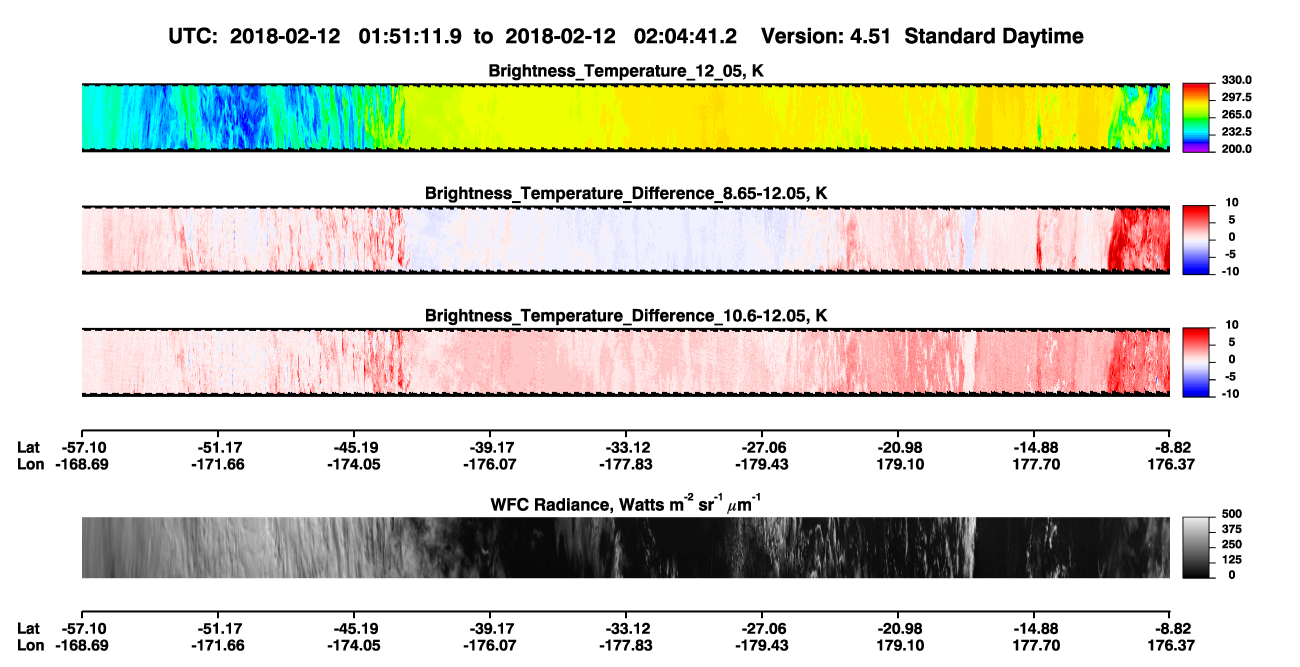Click latitude -39.17 beneath the WFC Radiance panel
The image size is (1300, 667).
pos(489,628)
